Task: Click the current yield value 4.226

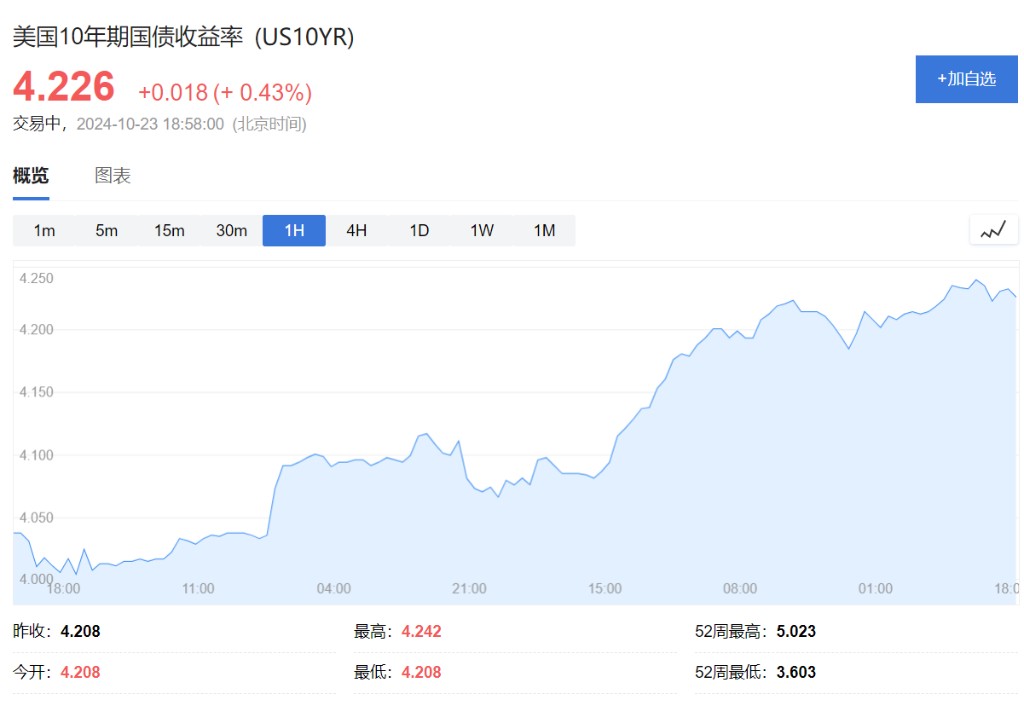Action: pyautogui.click(x=64, y=88)
